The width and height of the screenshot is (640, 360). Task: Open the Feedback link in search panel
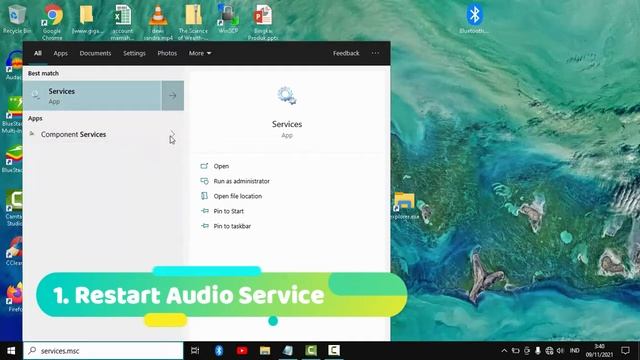(x=346, y=53)
